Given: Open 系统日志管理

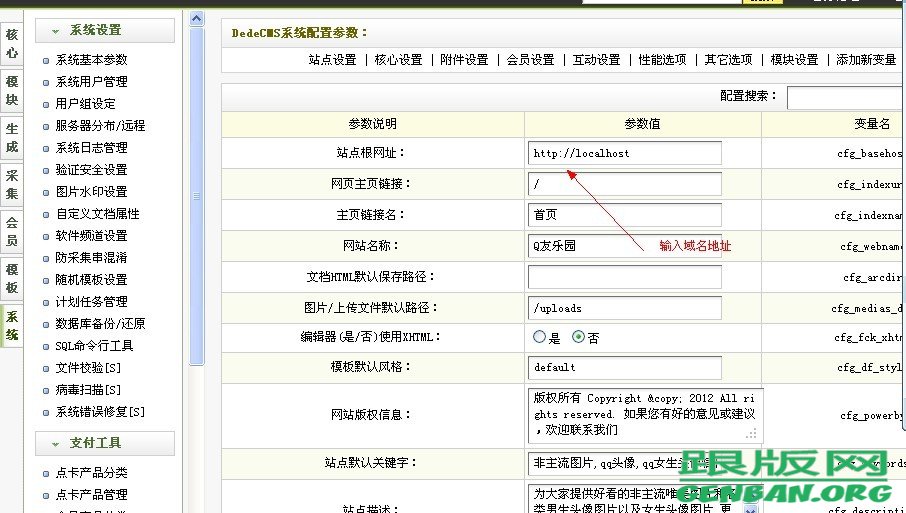Looking at the screenshot, I should click(x=91, y=148).
